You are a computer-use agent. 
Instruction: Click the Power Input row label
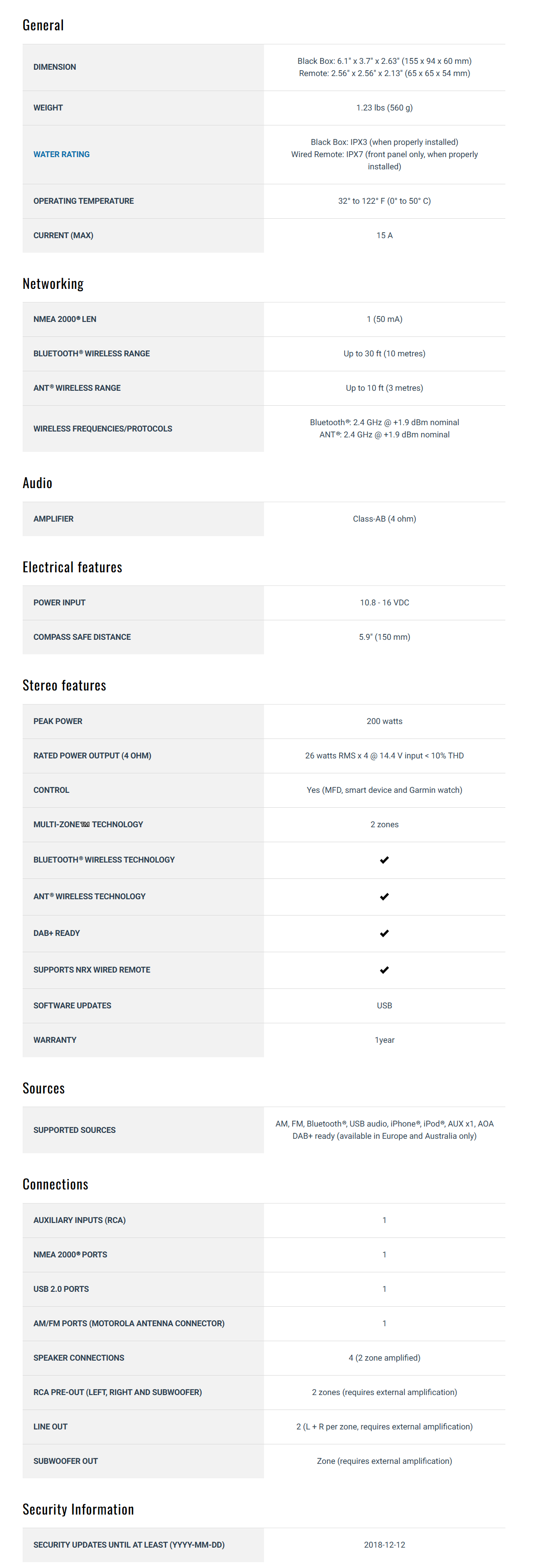[x=60, y=602]
